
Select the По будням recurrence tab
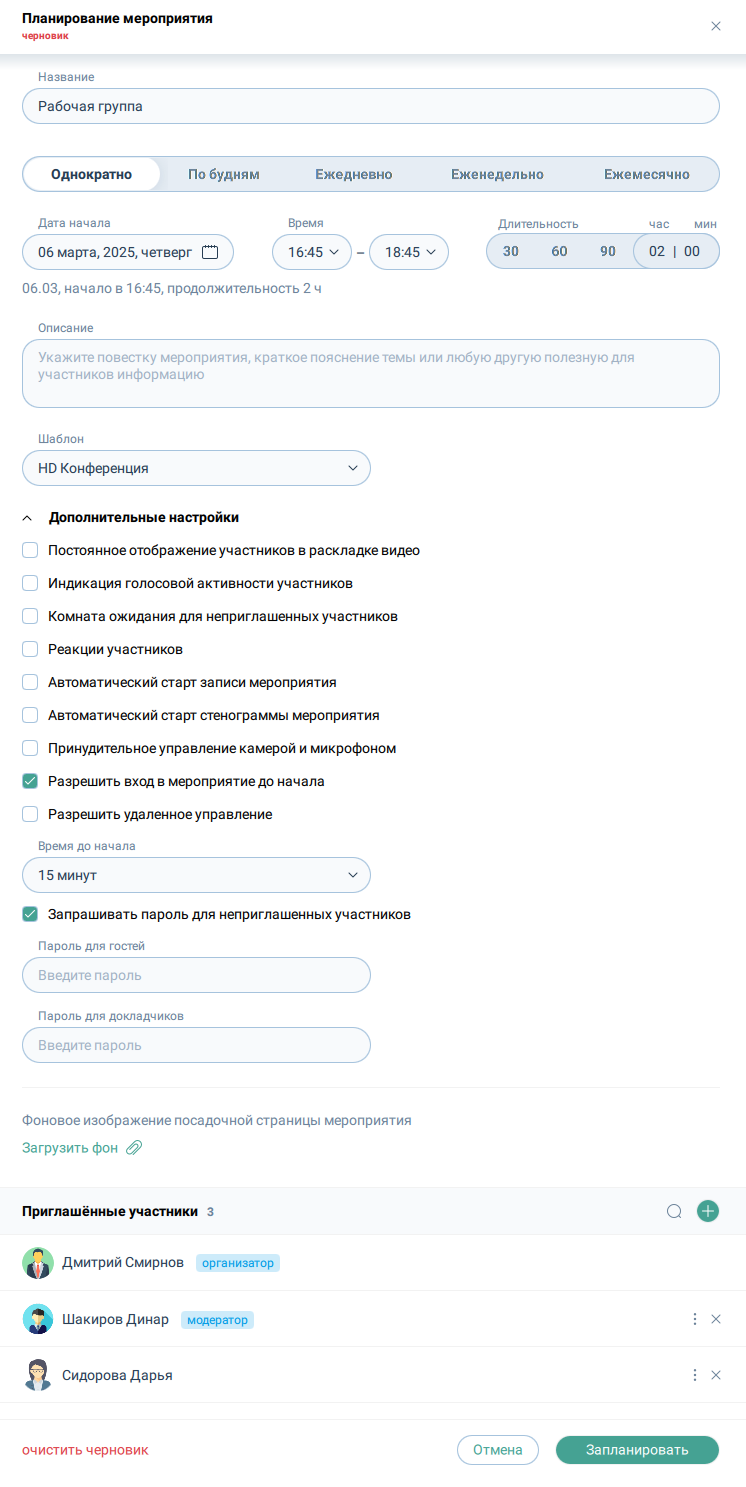tap(224, 174)
